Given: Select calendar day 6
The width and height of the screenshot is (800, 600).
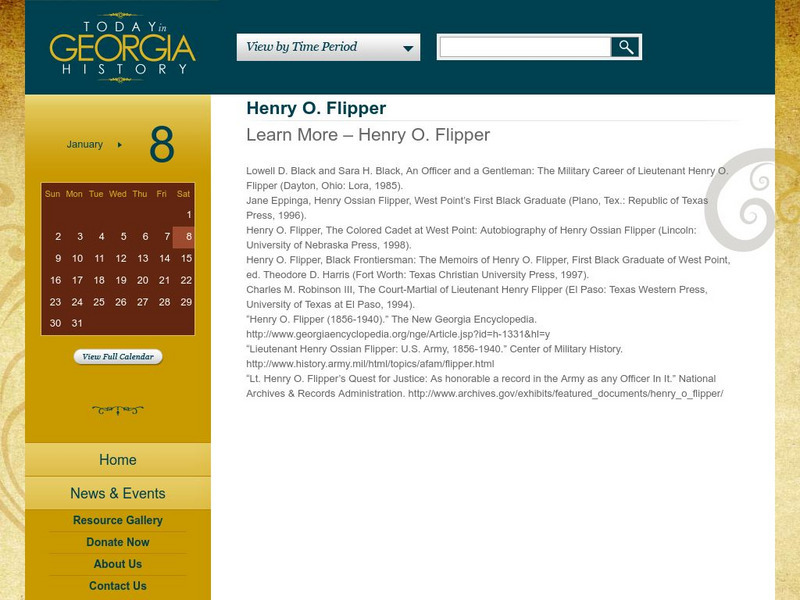Looking at the screenshot, I should coord(145,237).
